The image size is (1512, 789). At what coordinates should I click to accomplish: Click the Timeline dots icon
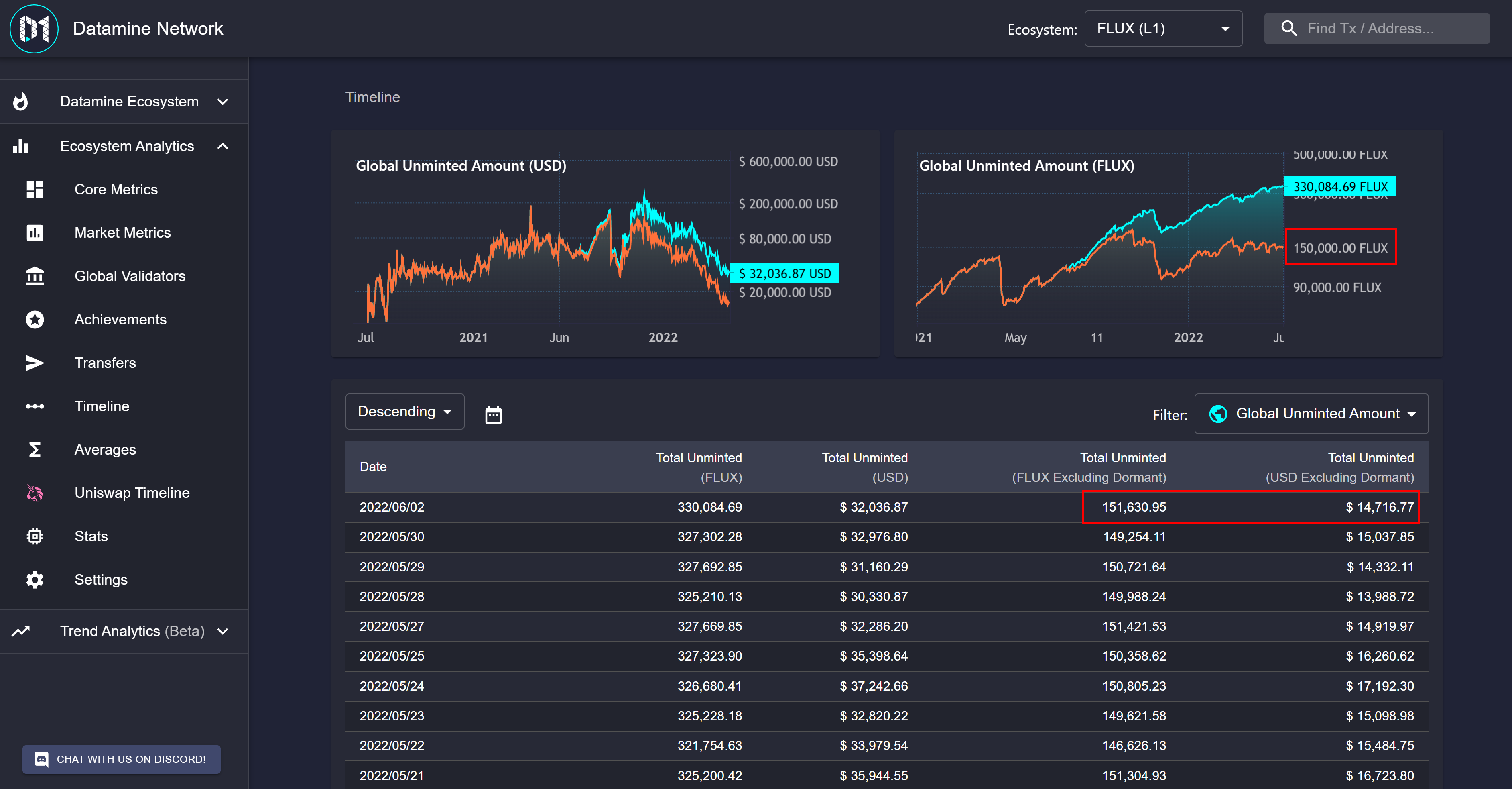click(35, 406)
